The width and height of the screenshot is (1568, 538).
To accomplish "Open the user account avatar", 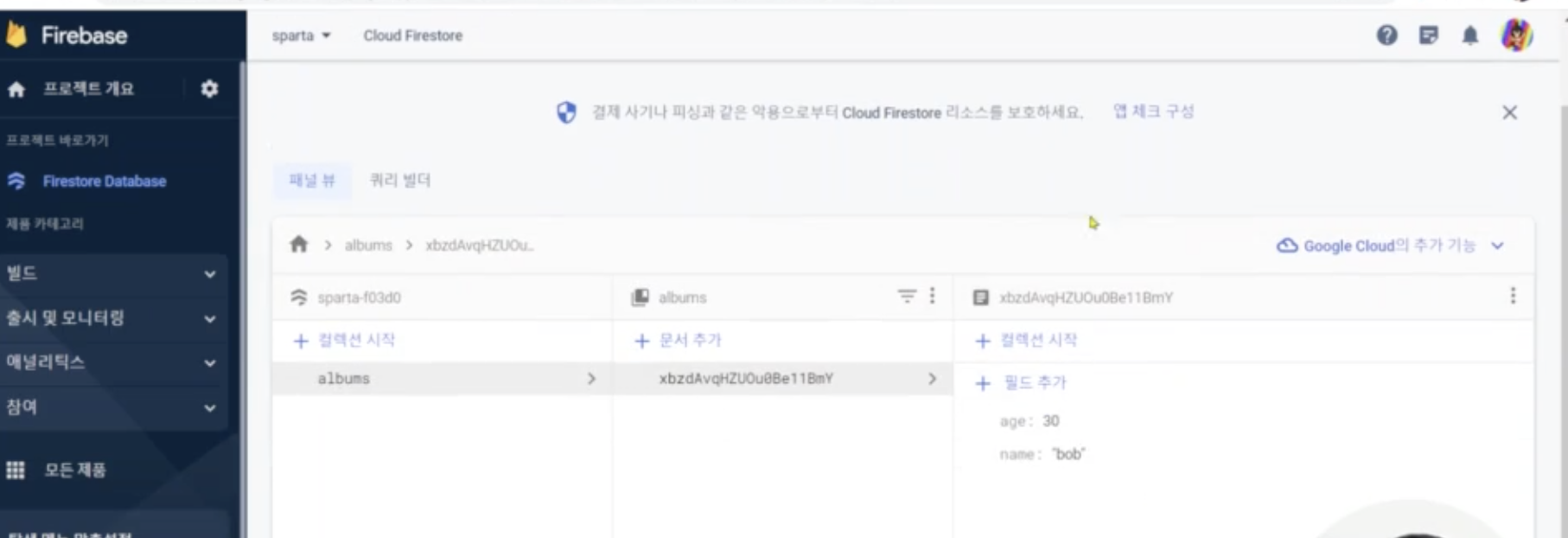I will coord(1517,35).
